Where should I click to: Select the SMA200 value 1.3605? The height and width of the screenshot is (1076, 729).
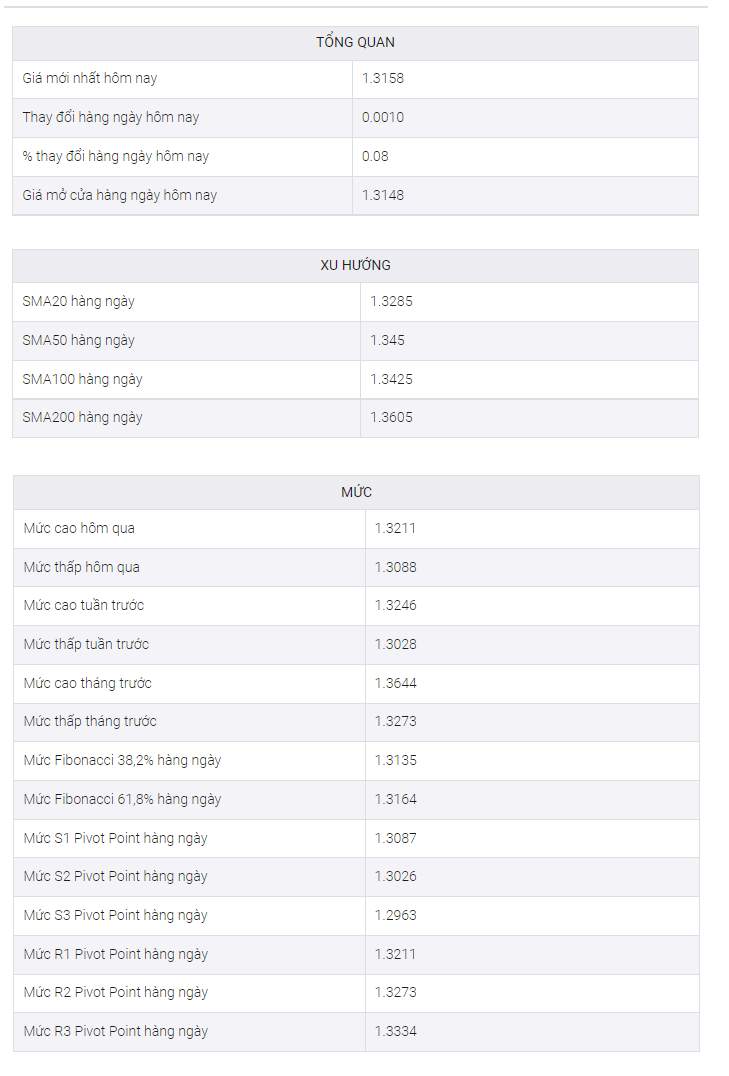click(391, 417)
